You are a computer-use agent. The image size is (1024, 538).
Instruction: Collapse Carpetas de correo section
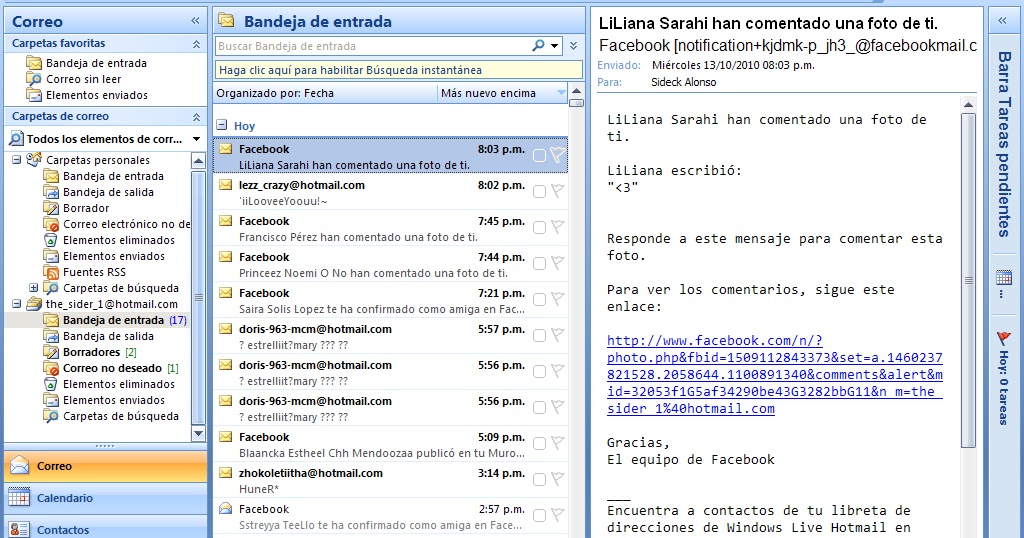click(196, 117)
